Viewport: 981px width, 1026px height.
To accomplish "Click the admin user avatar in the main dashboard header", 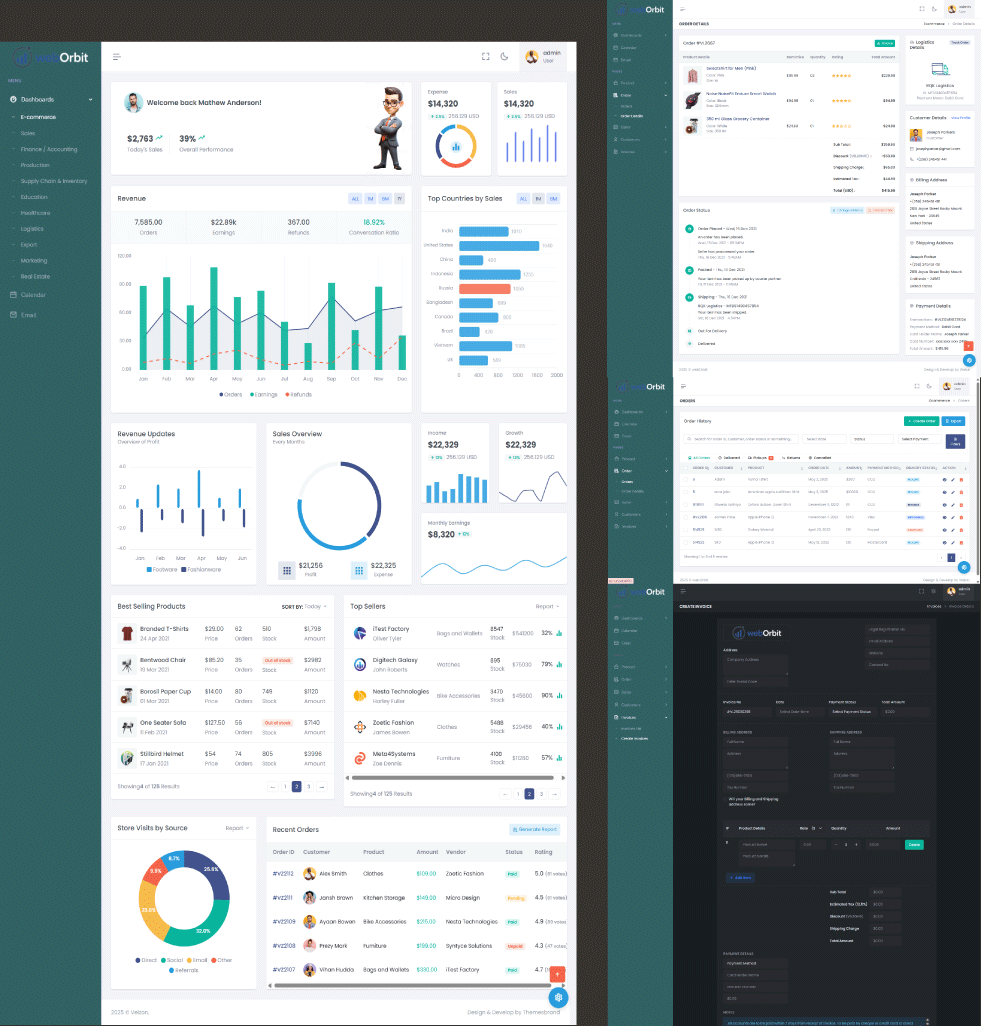I will point(532,57).
